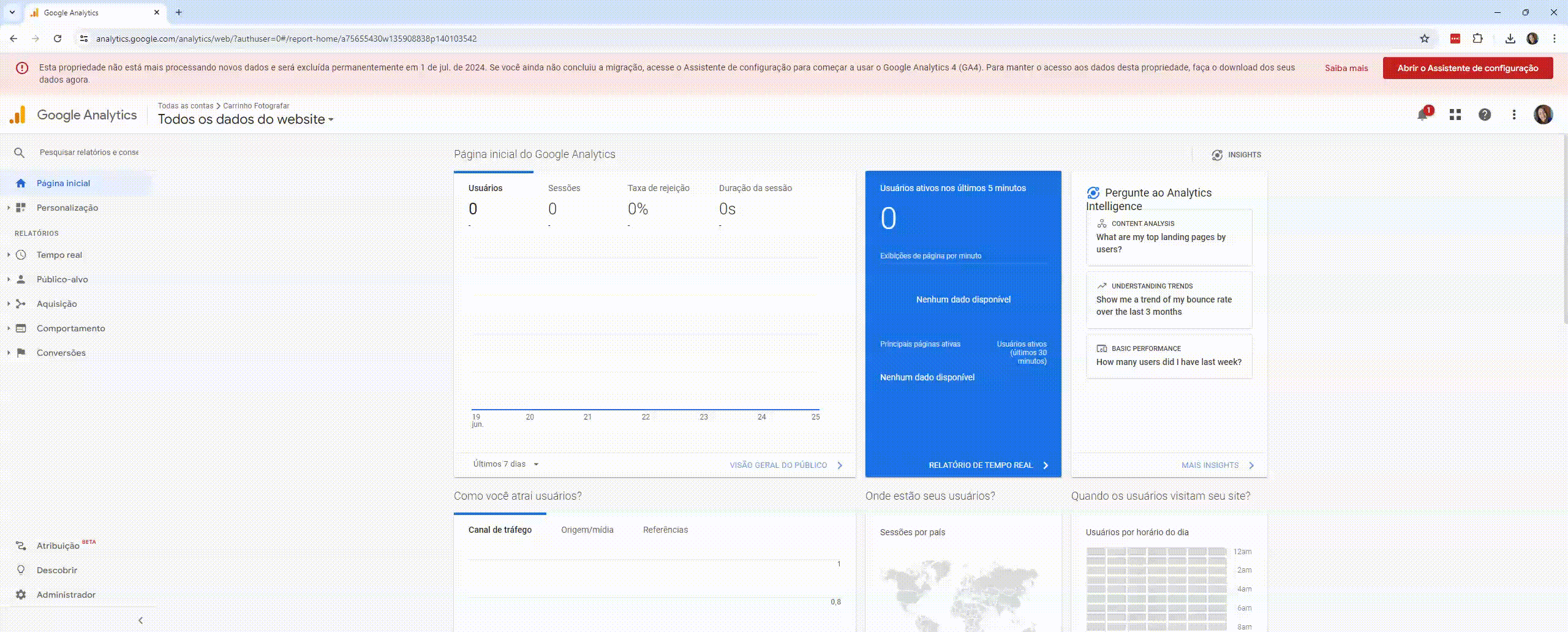Open RELATÓRIO DE TEMPO REAL link
This screenshot has width=1568, height=632.
coord(989,465)
